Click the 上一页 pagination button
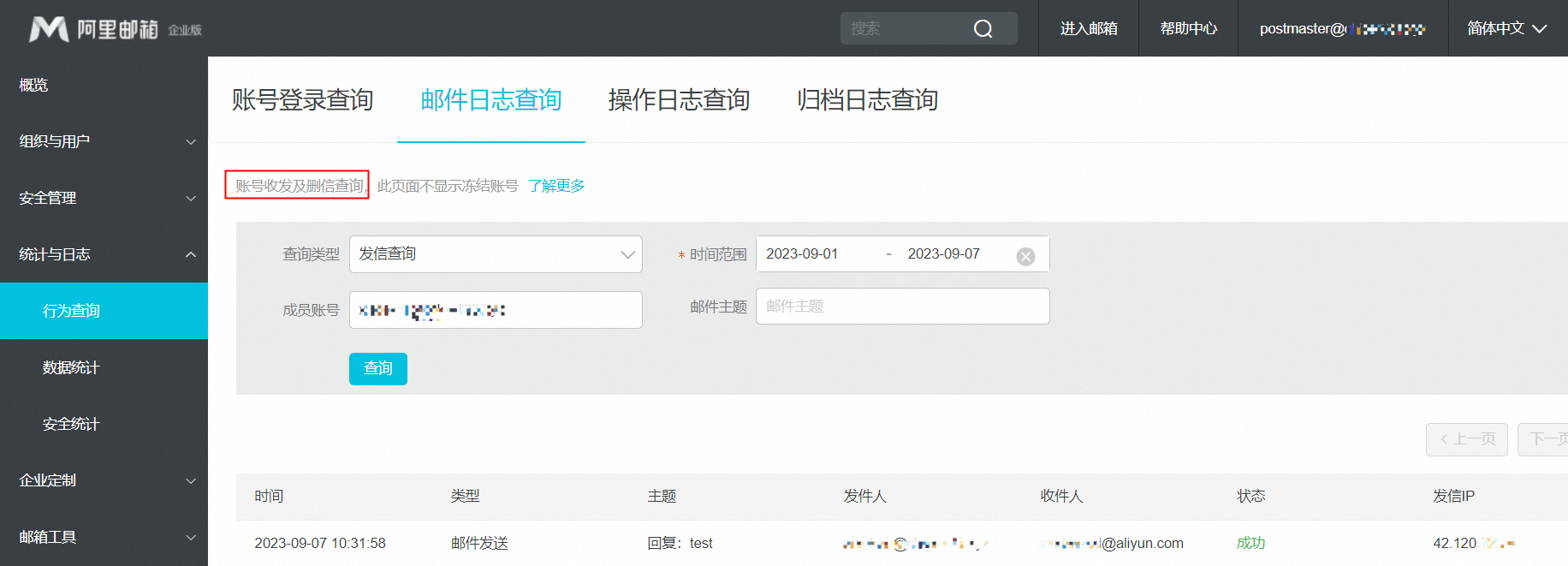 click(1467, 439)
